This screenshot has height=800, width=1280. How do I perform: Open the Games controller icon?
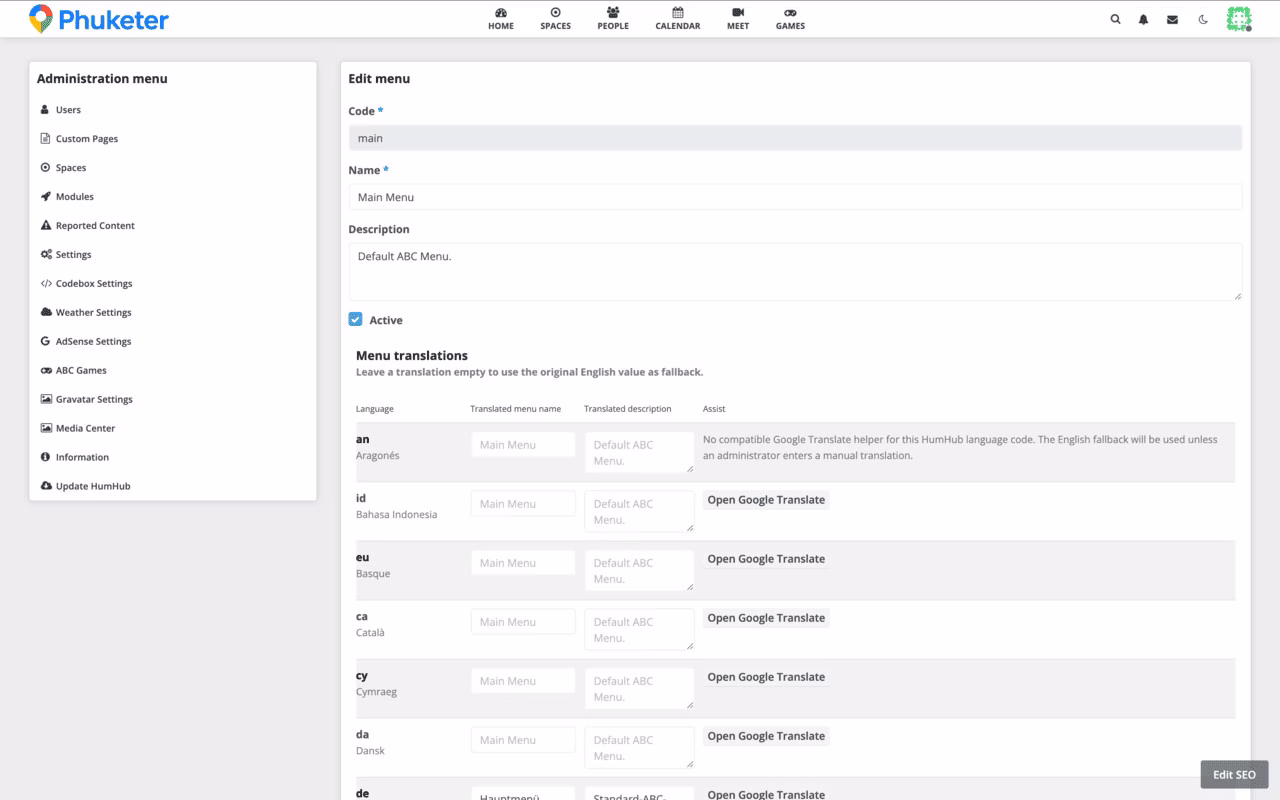[790, 13]
